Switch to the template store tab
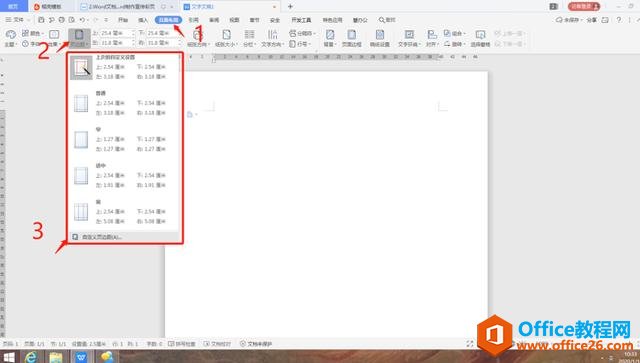The image size is (640, 363). click(51, 7)
